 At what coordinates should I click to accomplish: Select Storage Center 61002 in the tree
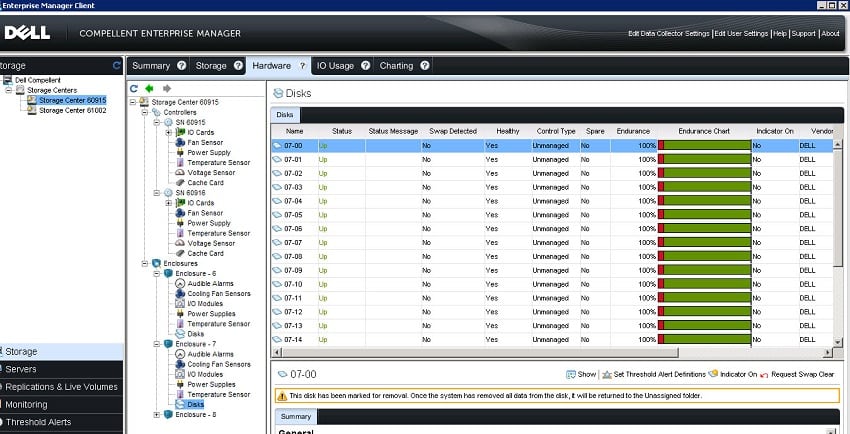coord(73,111)
